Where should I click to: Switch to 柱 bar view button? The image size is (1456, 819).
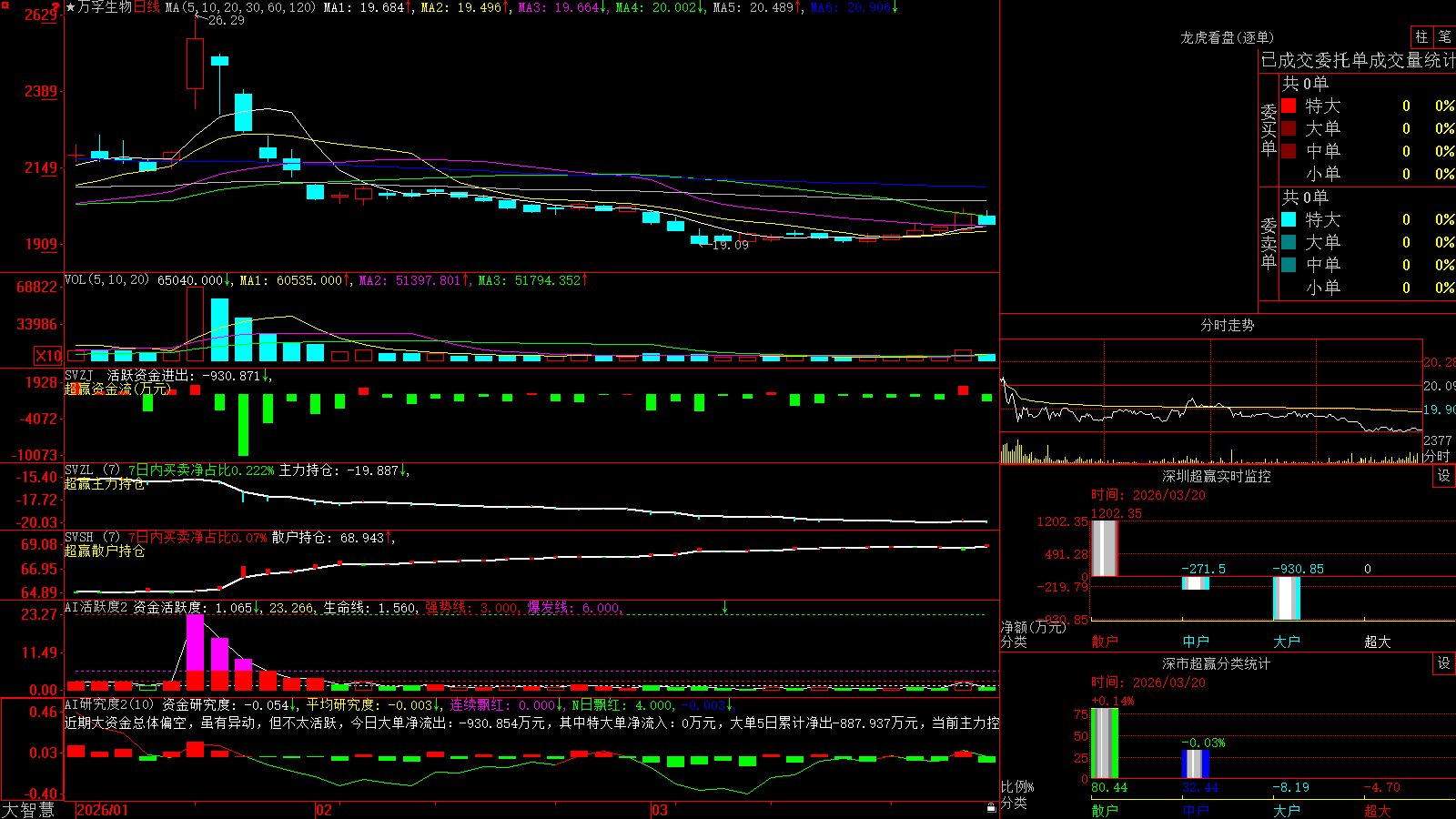(x=1421, y=36)
